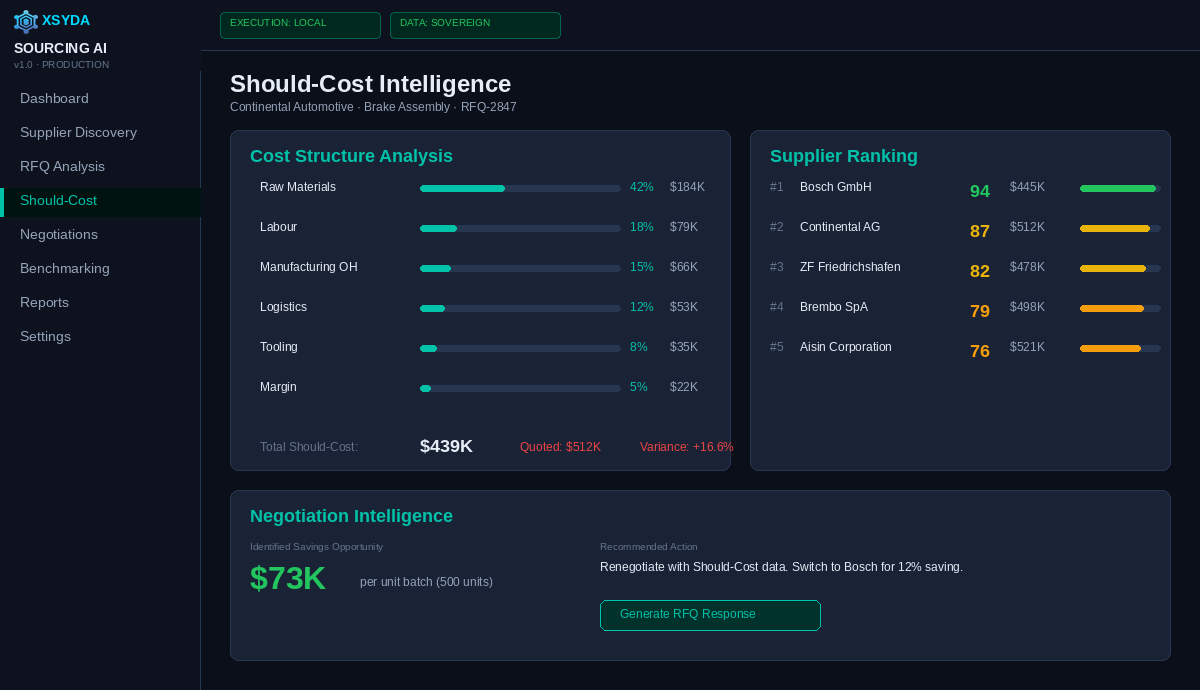Toggle the EXECUTION: LOCAL badge

coord(300,25)
